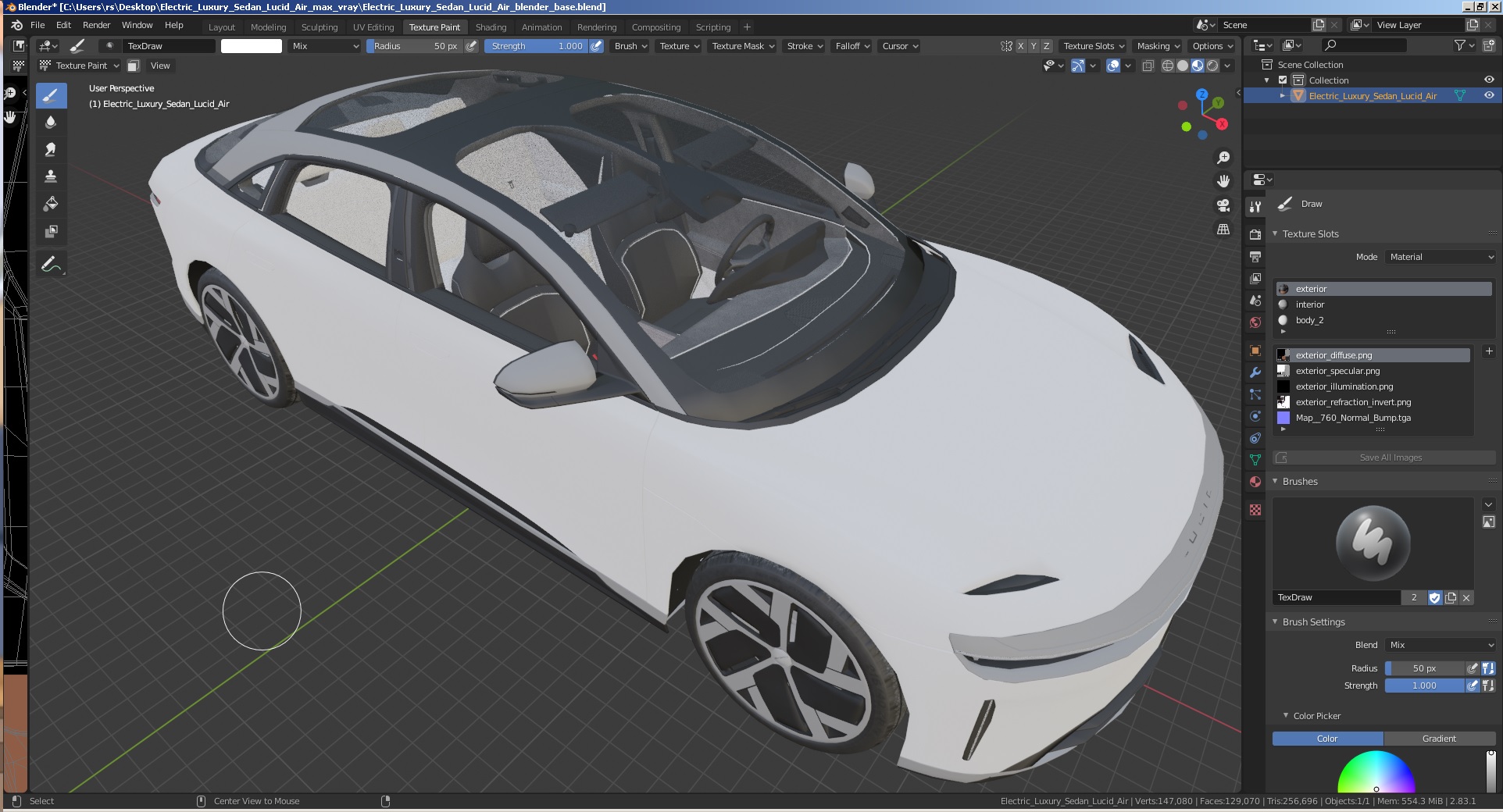The height and width of the screenshot is (812, 1503).
Task: Switch color picker to Gradient
Action: pyautogui.click(x=1439, y=739)
